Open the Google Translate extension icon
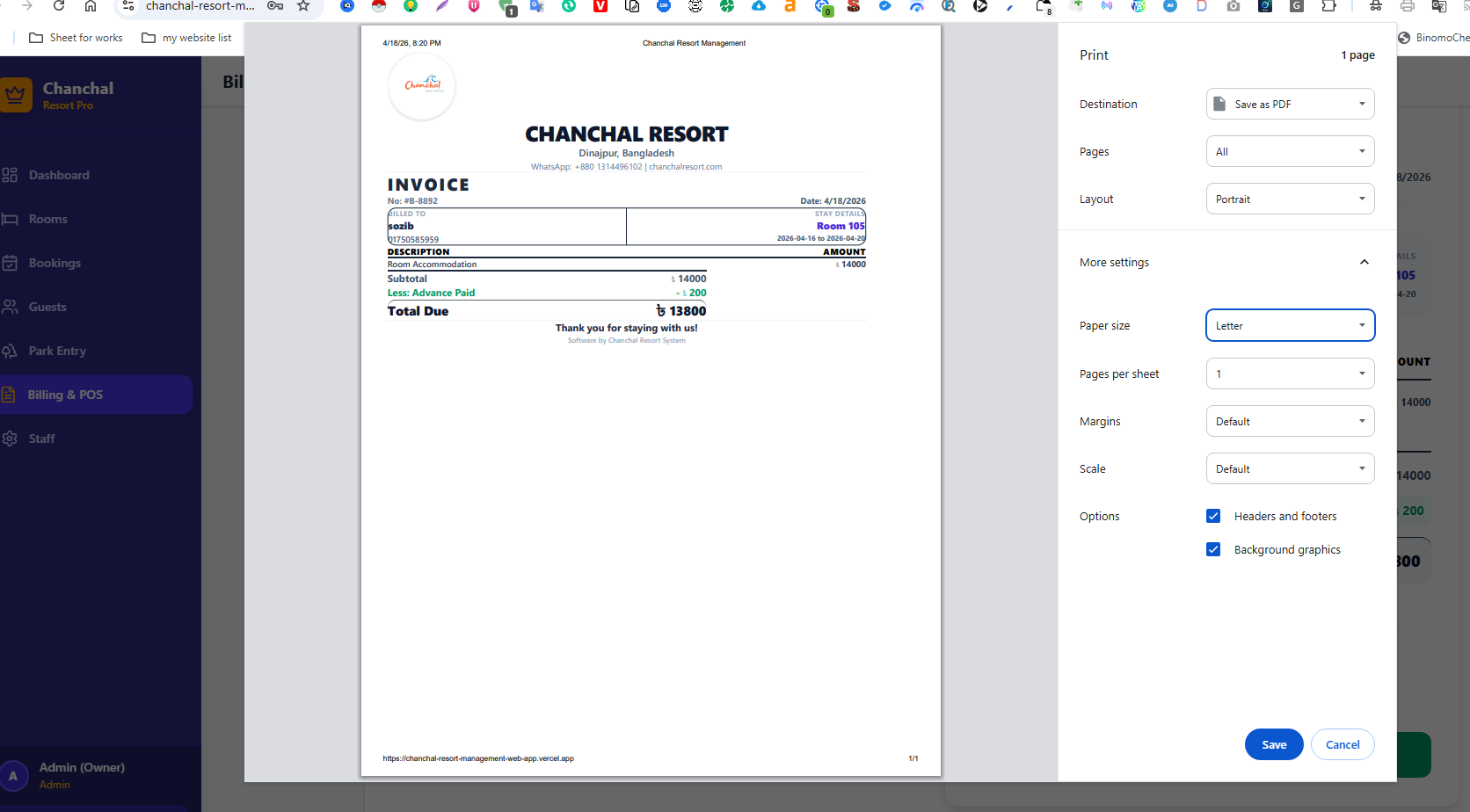This screenshot has width=1470, height=812. click(x=537, y=6)
